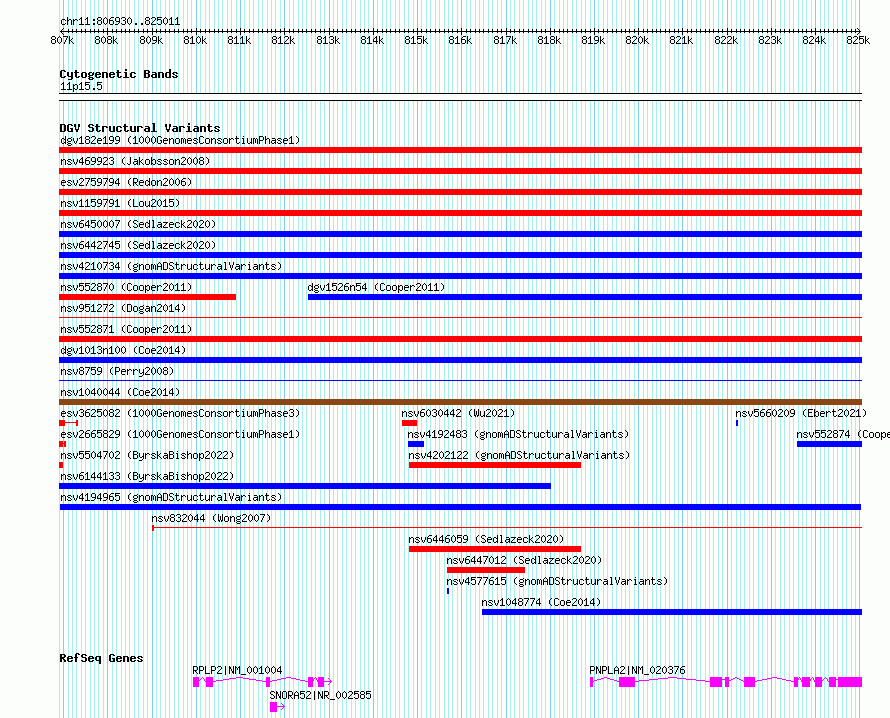Open dgv1526n54 (Cooper2011) variant label
The height and width of the screenshot is (718, 890).
(376, 287)
